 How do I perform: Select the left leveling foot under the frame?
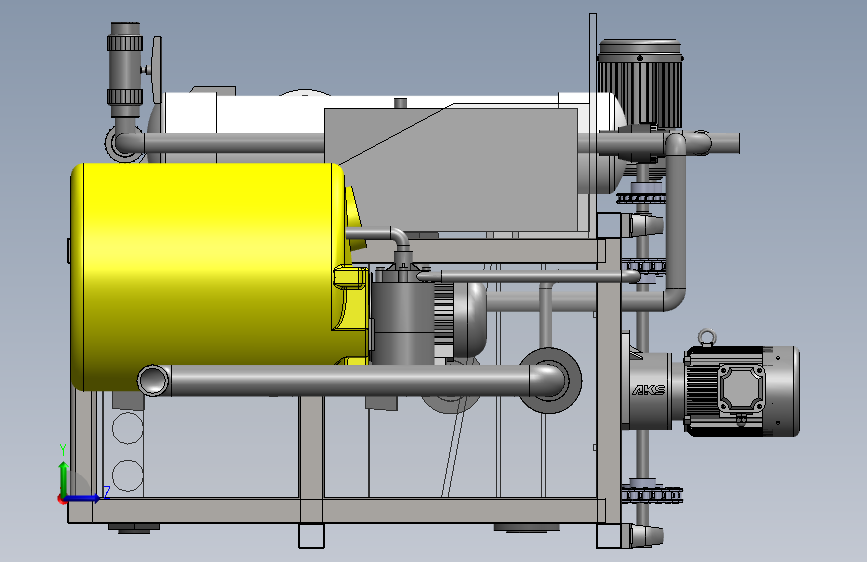pyautogui.click(x=134, y=528)
